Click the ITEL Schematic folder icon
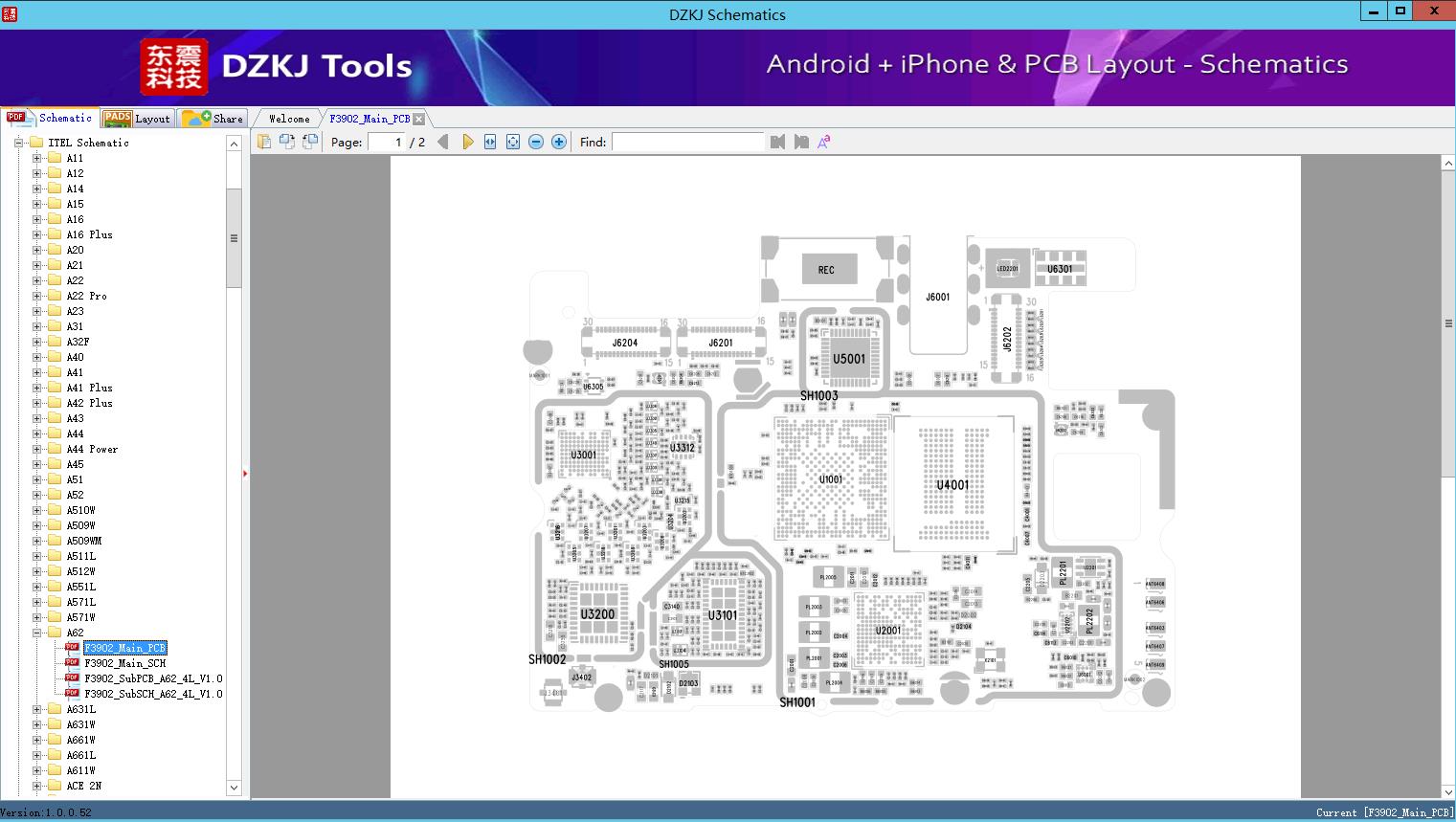The image size is (1456, 822). point(36,143)
